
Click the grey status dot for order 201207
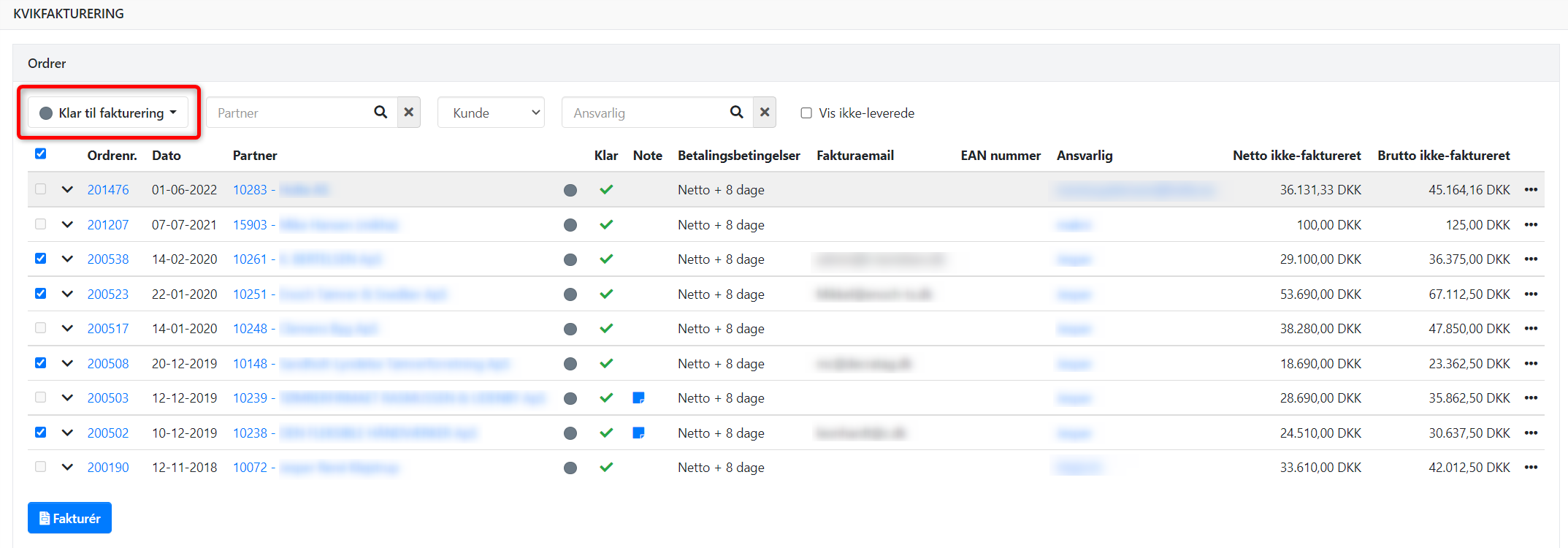570,225
